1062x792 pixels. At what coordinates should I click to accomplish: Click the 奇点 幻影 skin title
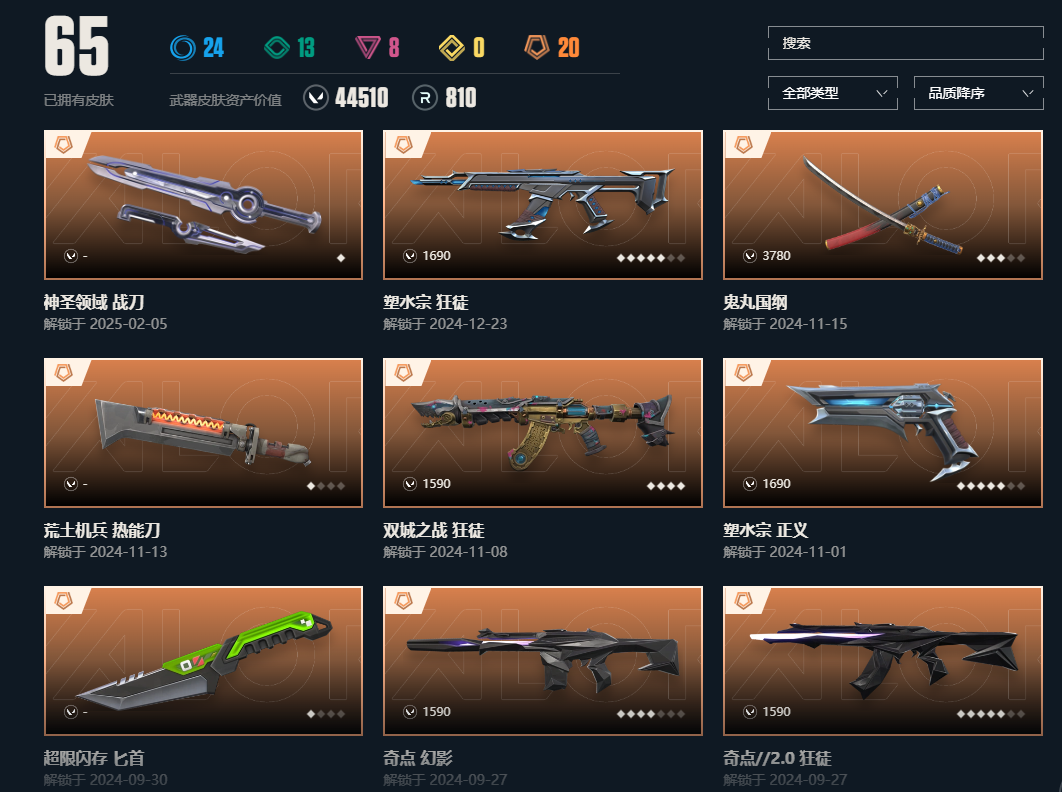418,758
